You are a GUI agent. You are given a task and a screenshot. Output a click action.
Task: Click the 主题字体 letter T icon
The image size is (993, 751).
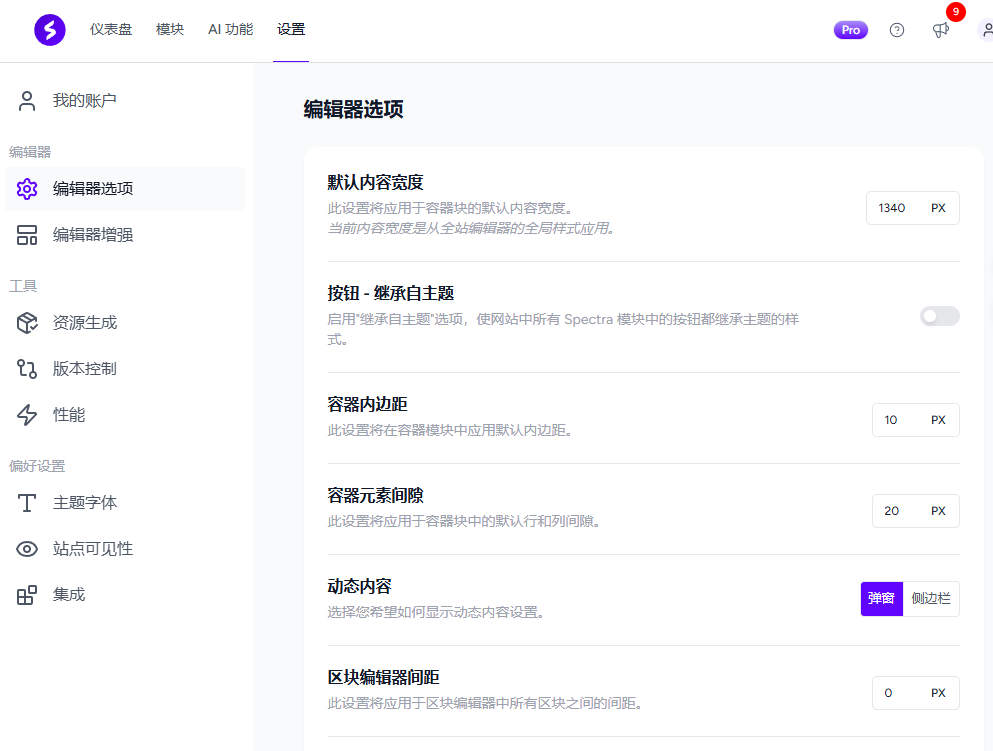coord(27,503)
